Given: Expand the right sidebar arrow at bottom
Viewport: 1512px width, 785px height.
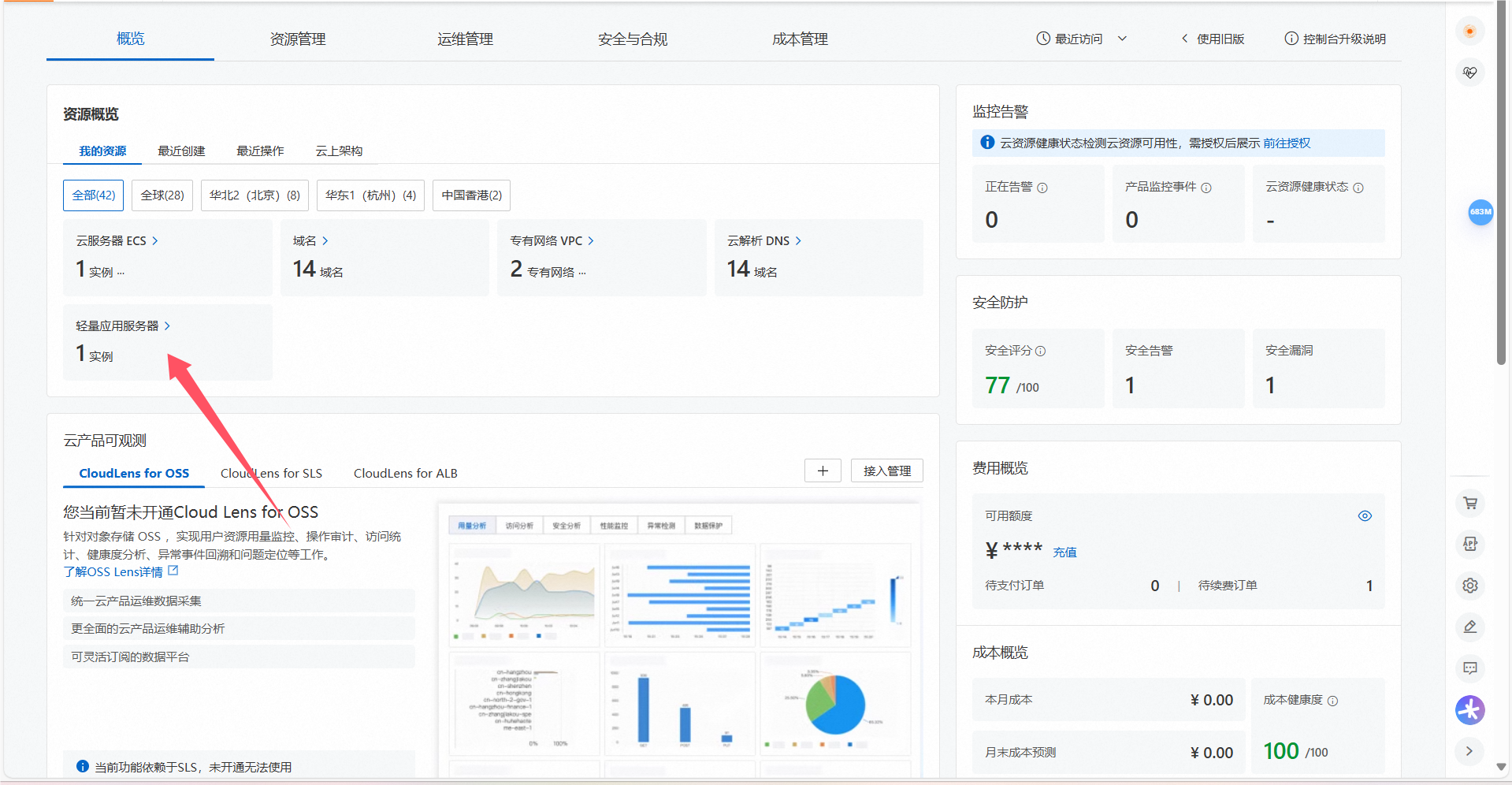Looking at the screenshot, I should click(x=1469, y=751).
